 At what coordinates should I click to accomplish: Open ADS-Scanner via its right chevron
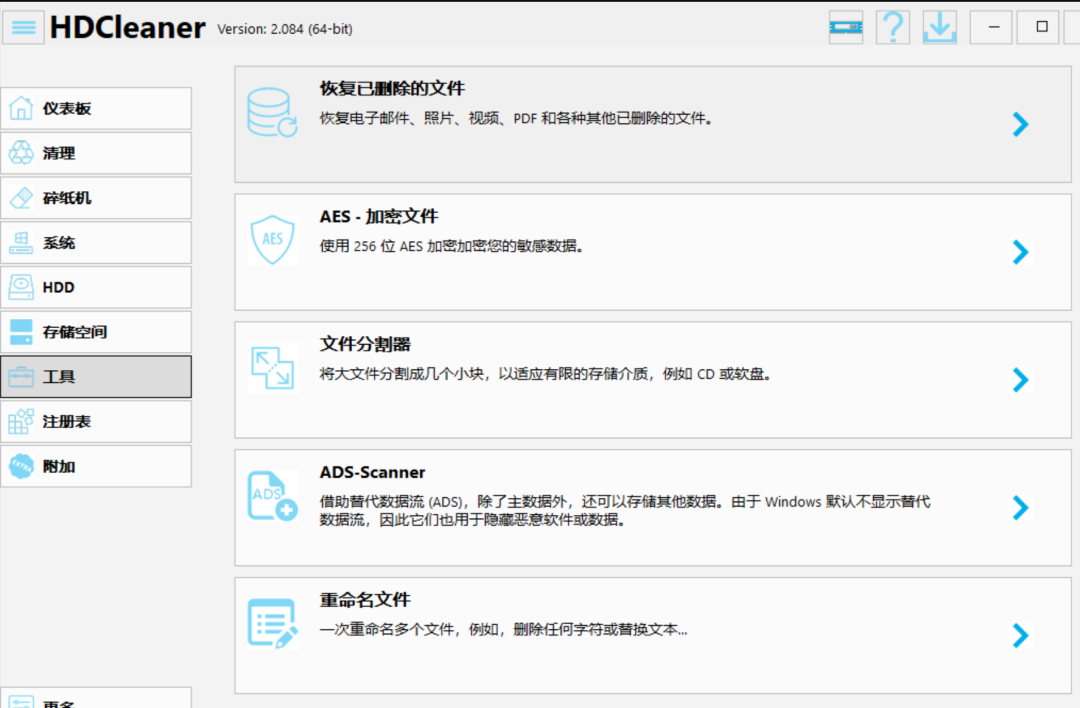coord(1021,508)
